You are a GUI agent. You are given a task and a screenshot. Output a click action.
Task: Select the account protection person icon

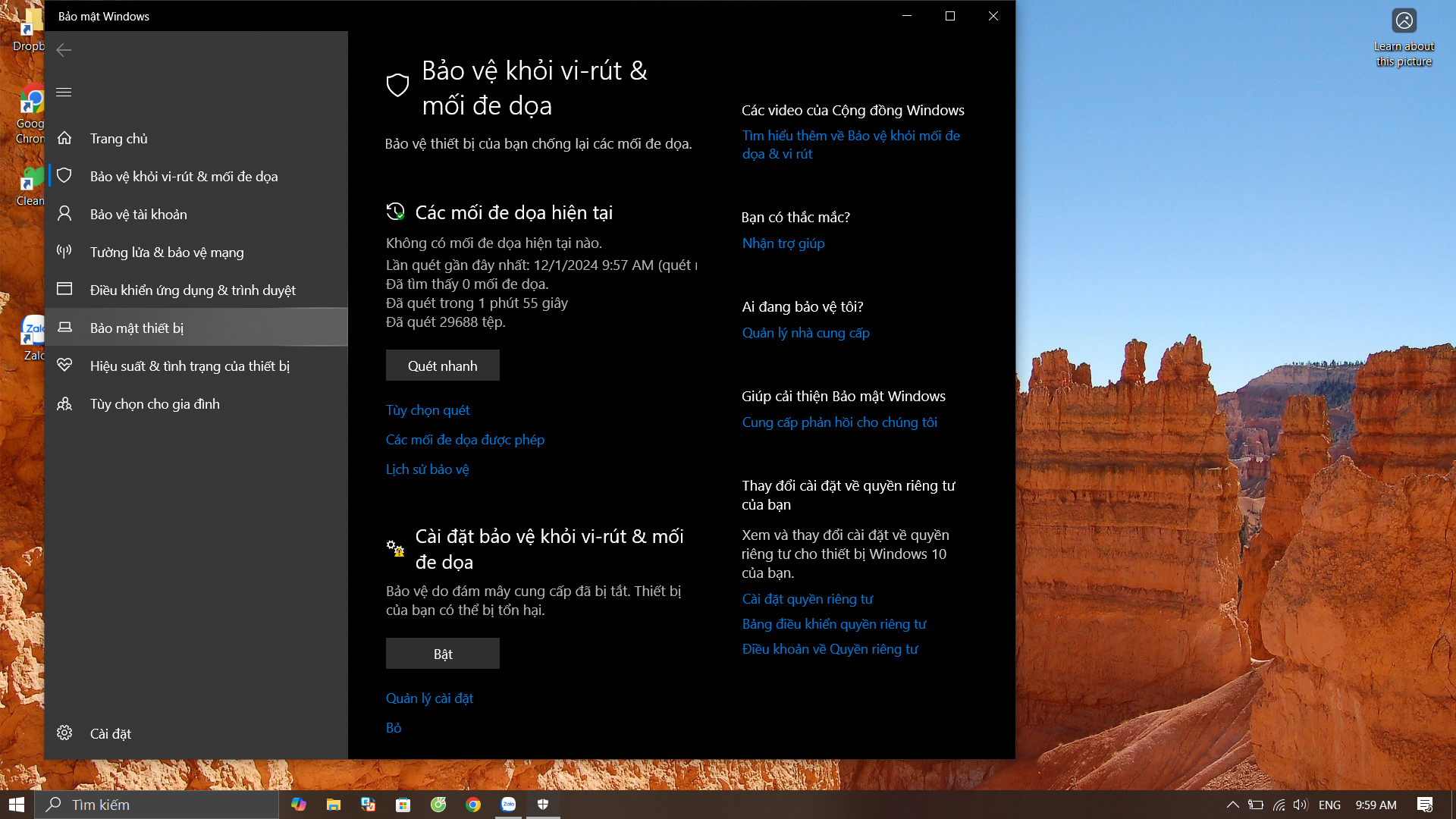(x=64, y=214)
